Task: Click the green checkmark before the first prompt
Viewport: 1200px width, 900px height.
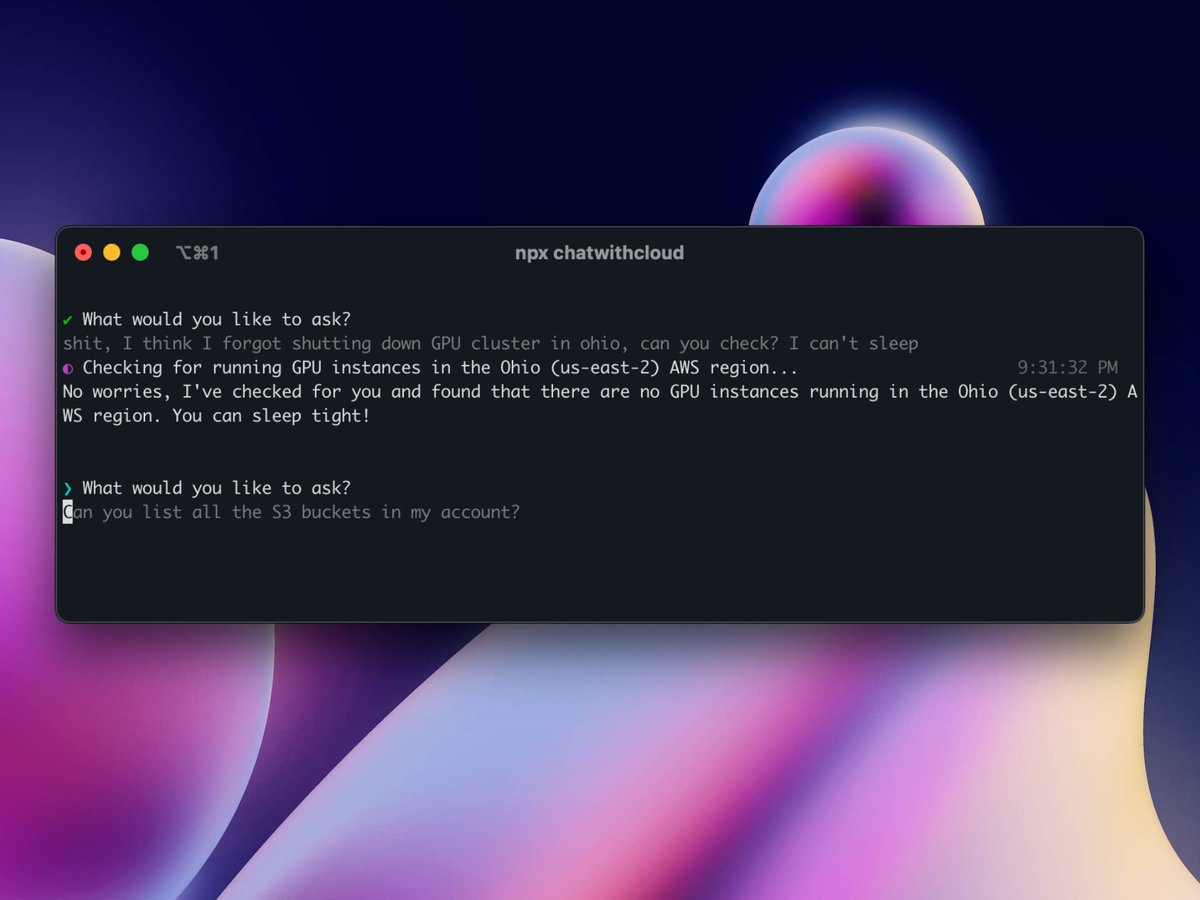Action: pyautogui.click(x=66, y=319)
